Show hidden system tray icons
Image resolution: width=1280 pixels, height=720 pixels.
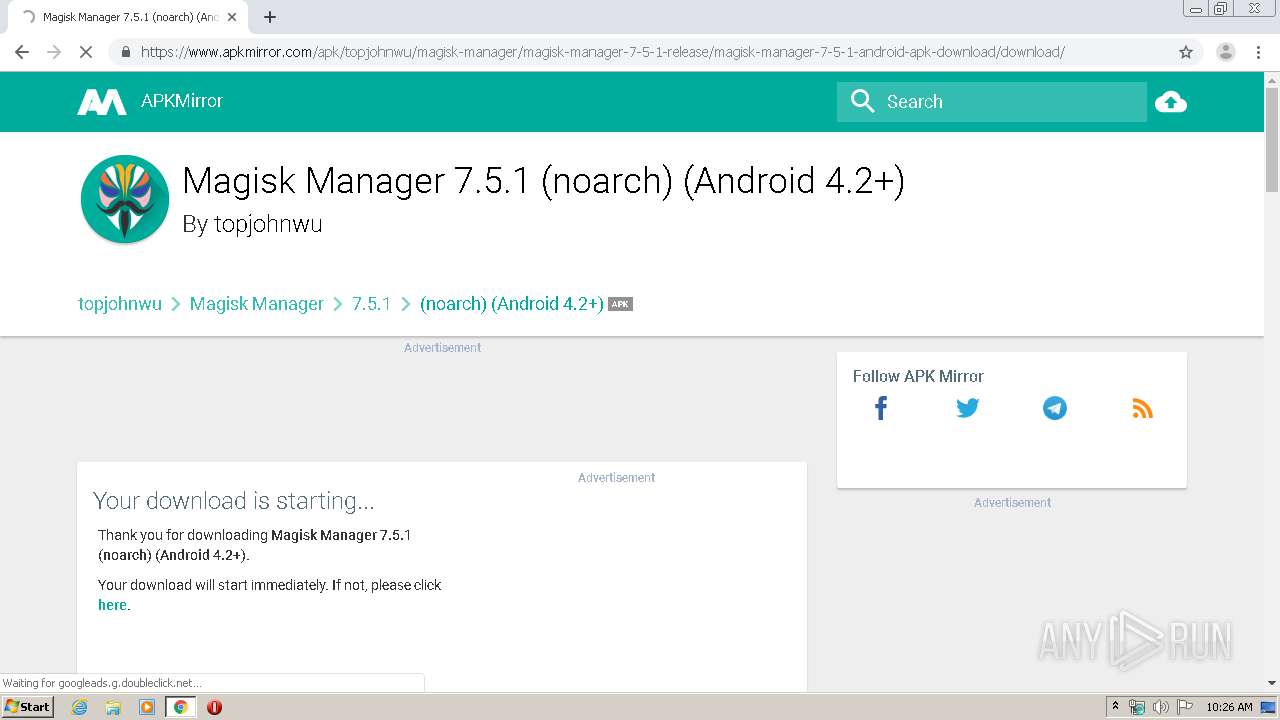pyautogui.click(x=1115, y=706)
